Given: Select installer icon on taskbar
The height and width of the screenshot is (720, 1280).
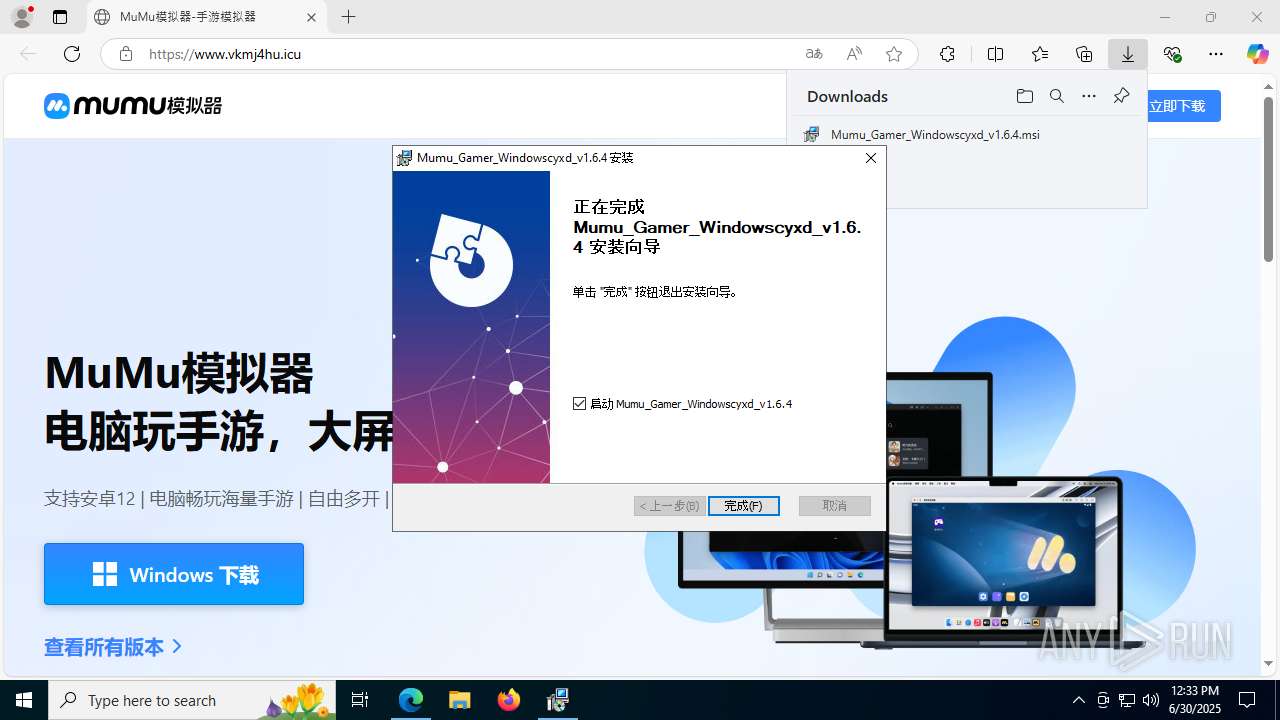Looking at the screenshot, I should (558, 700).
